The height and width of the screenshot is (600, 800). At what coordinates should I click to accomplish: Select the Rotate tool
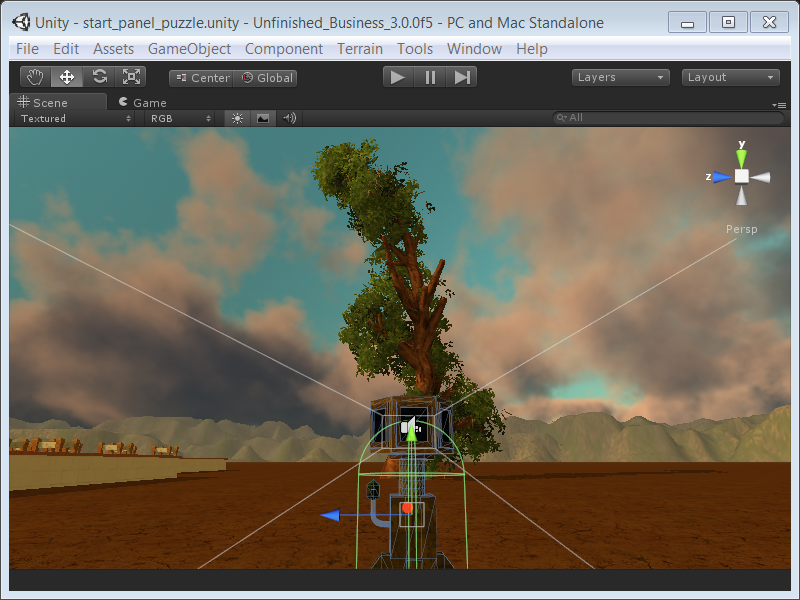pos(99,77)
